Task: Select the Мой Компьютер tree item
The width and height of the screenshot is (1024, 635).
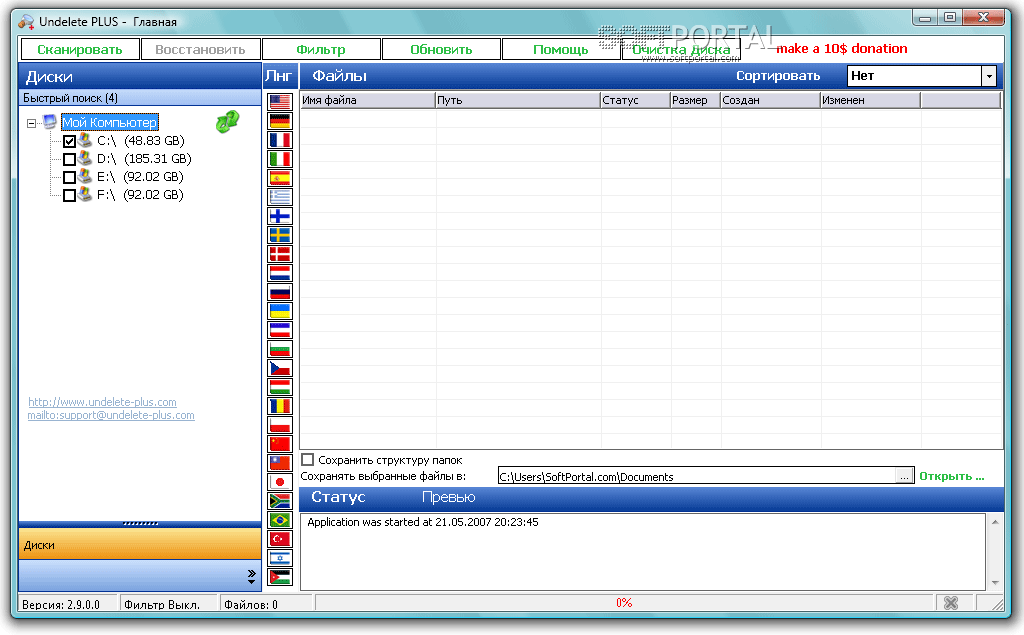Action: (110, 122)
